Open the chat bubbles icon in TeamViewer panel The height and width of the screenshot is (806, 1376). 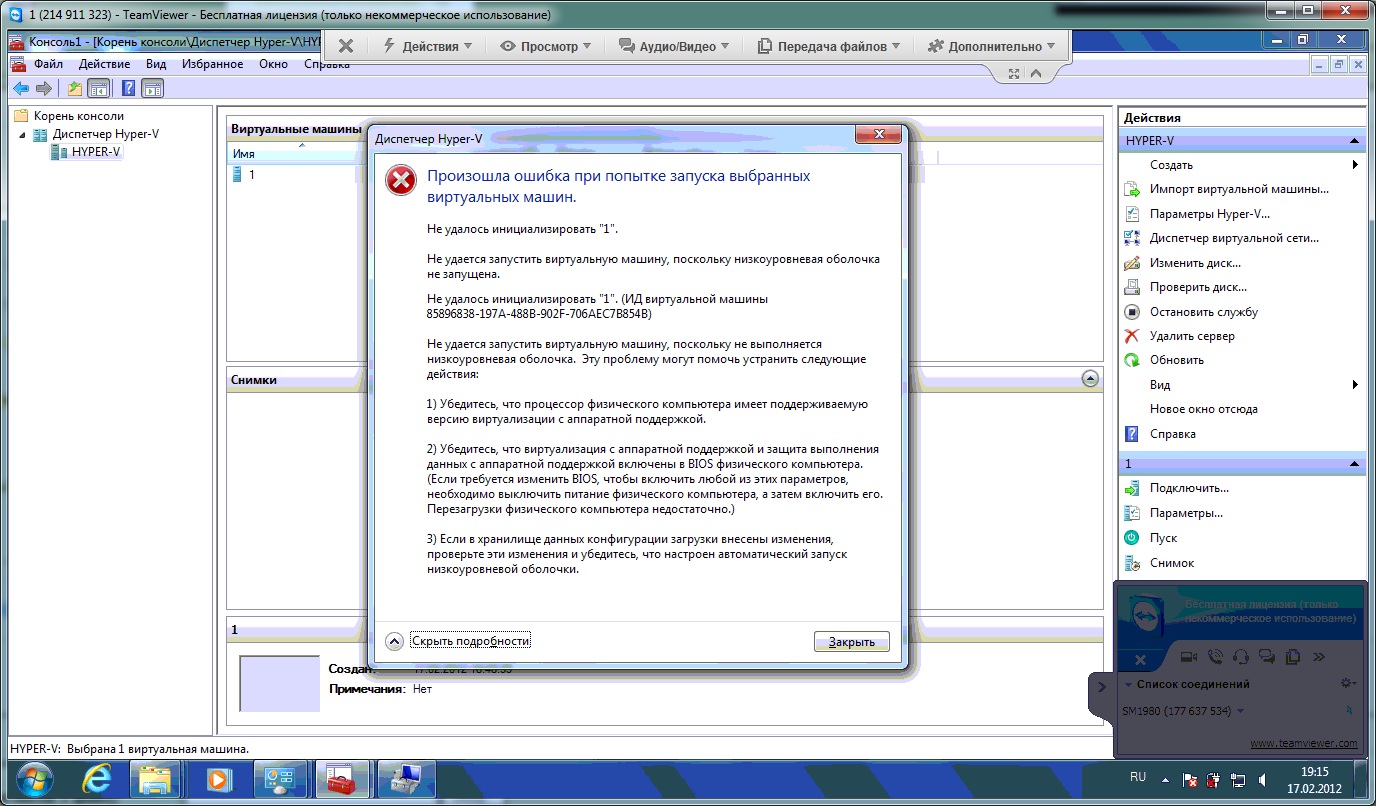coord(1267,657)
